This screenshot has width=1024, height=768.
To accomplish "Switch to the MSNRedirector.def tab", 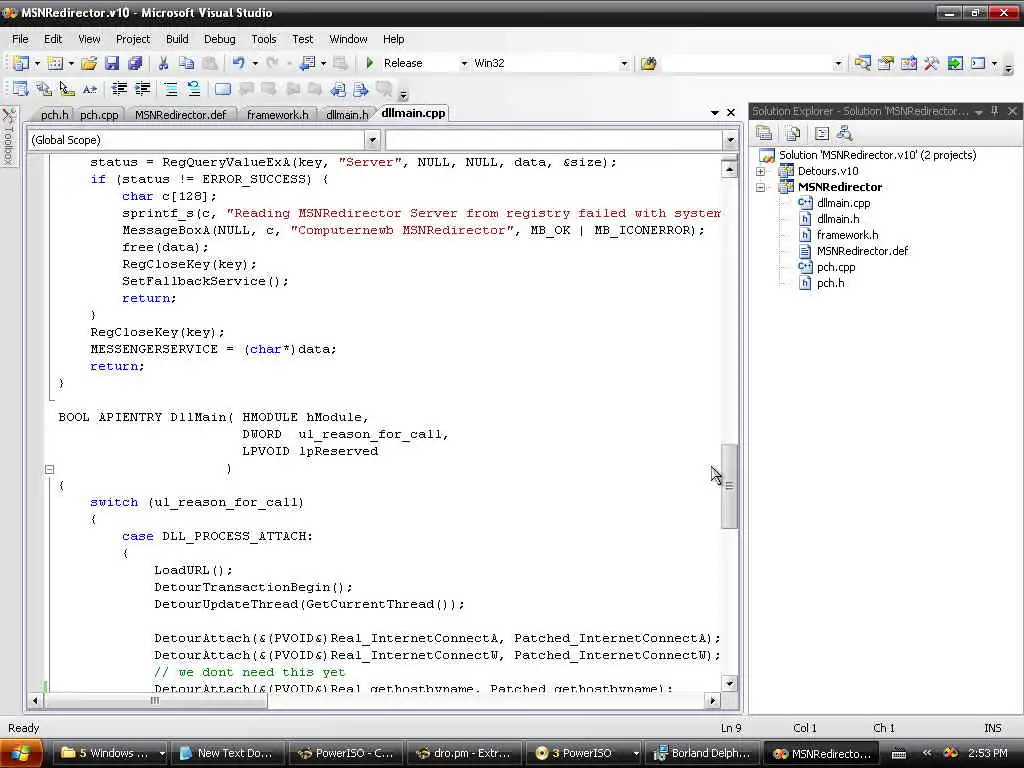I will (x=180, y=115).
